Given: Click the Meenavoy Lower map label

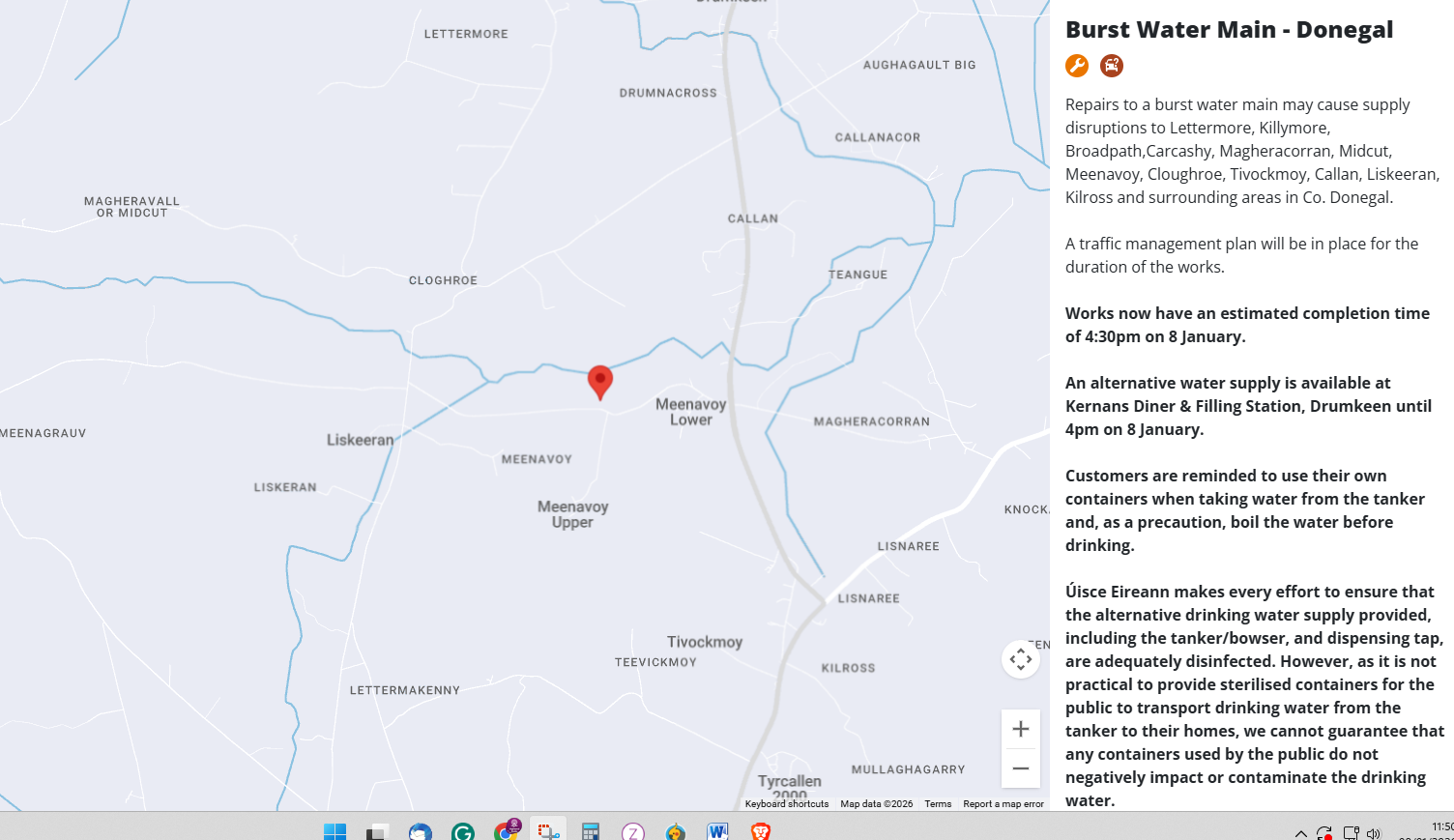Looking at the screenshot, I should [690, 412].
